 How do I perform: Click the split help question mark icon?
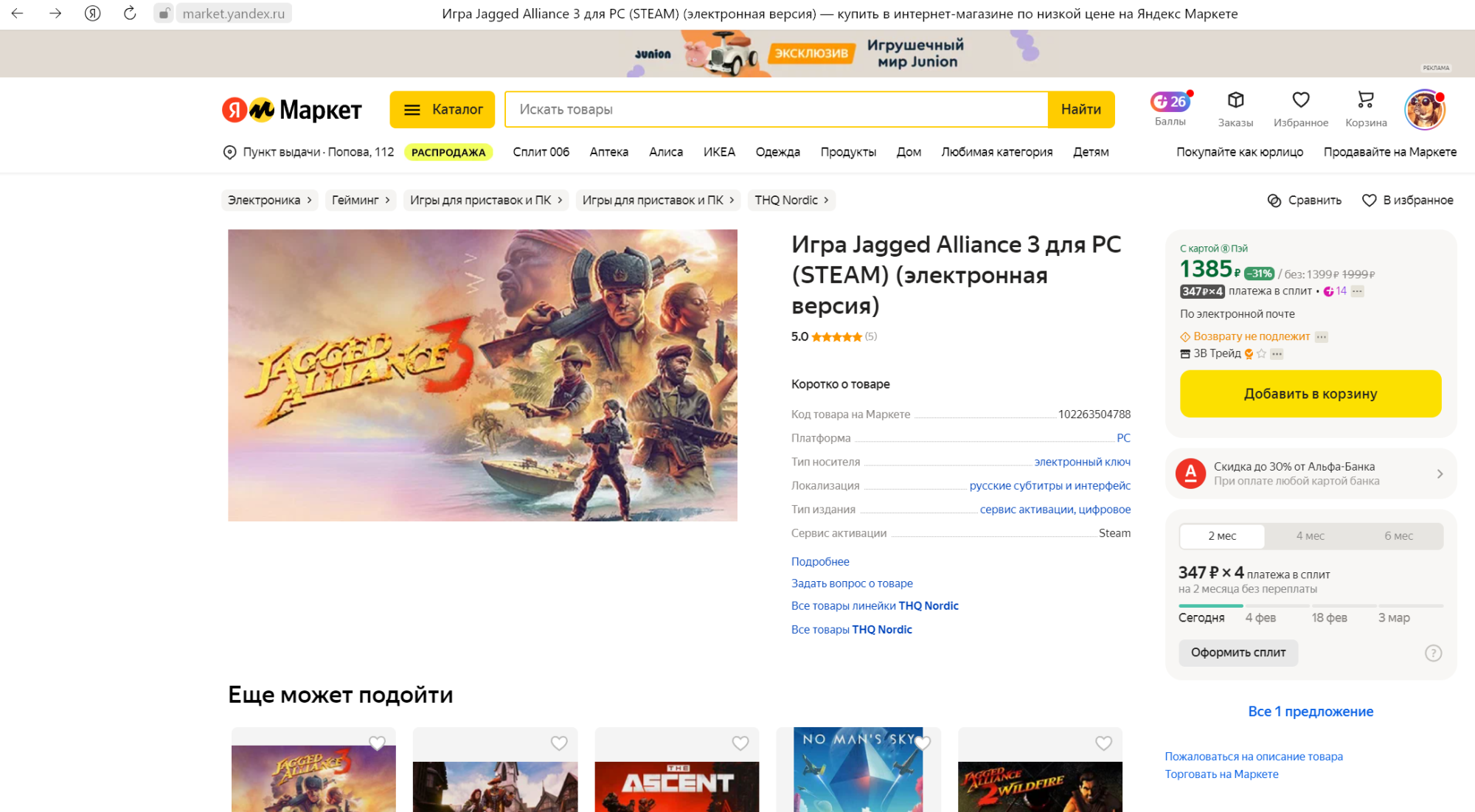1433,653
